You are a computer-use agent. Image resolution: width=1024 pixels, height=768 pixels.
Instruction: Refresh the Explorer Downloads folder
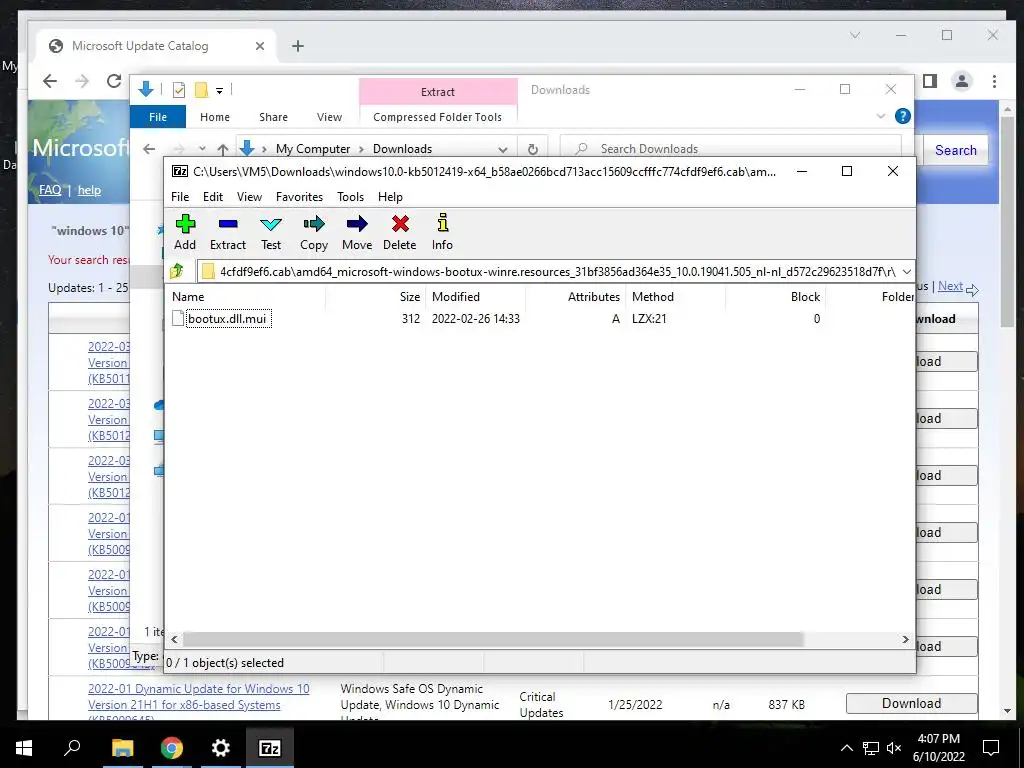[533, 149]
